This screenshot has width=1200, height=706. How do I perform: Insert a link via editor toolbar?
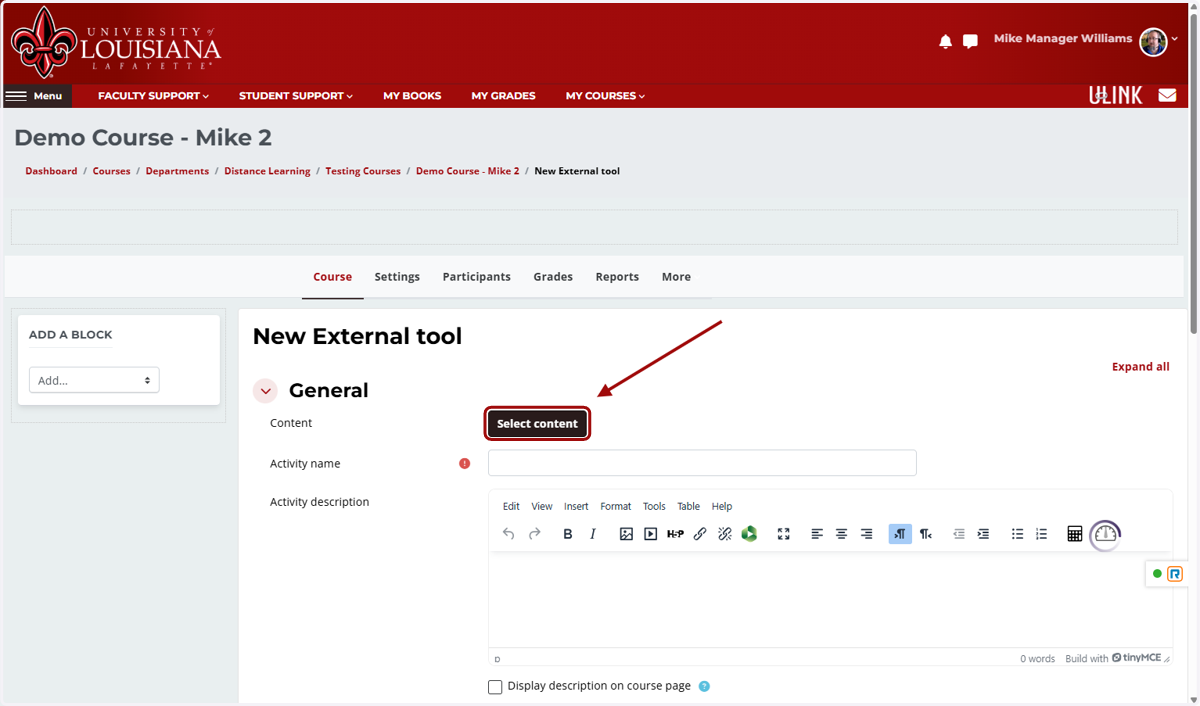point(700,534)
